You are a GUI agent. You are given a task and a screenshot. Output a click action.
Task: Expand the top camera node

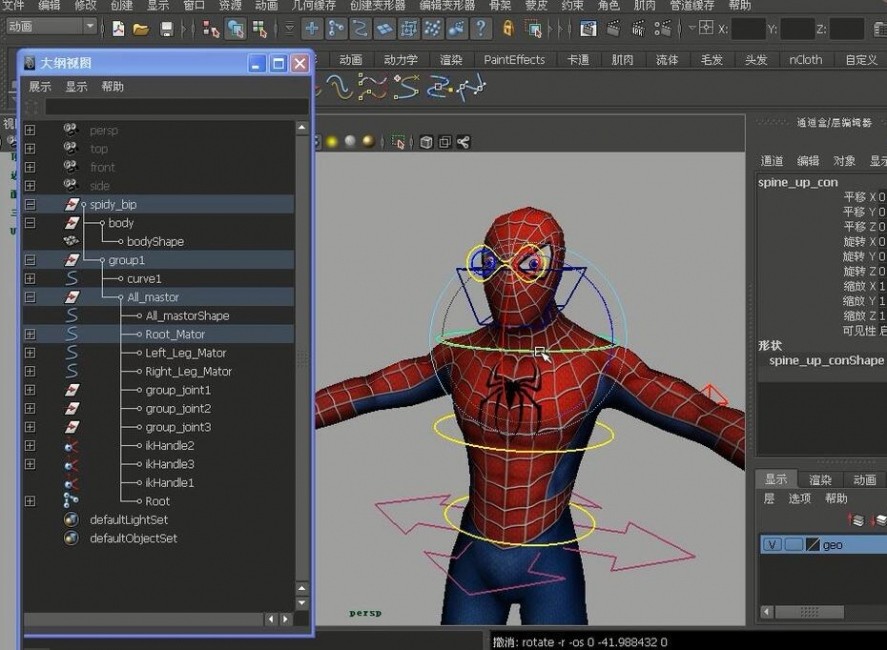30,149
